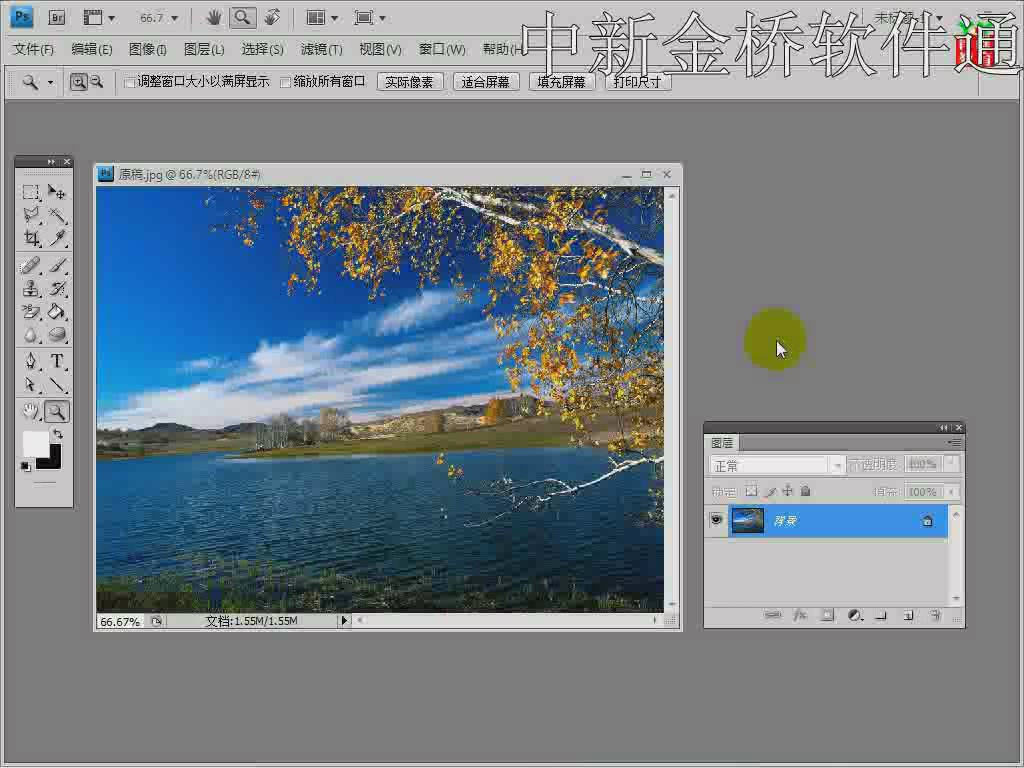
Task: Select the Line tool
Action: coord(57,385)
